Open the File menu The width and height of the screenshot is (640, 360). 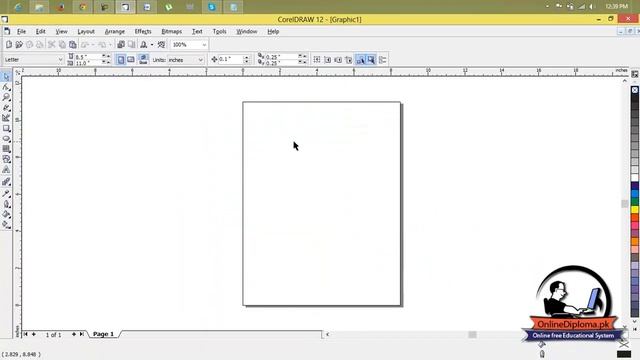pos(21,31)
